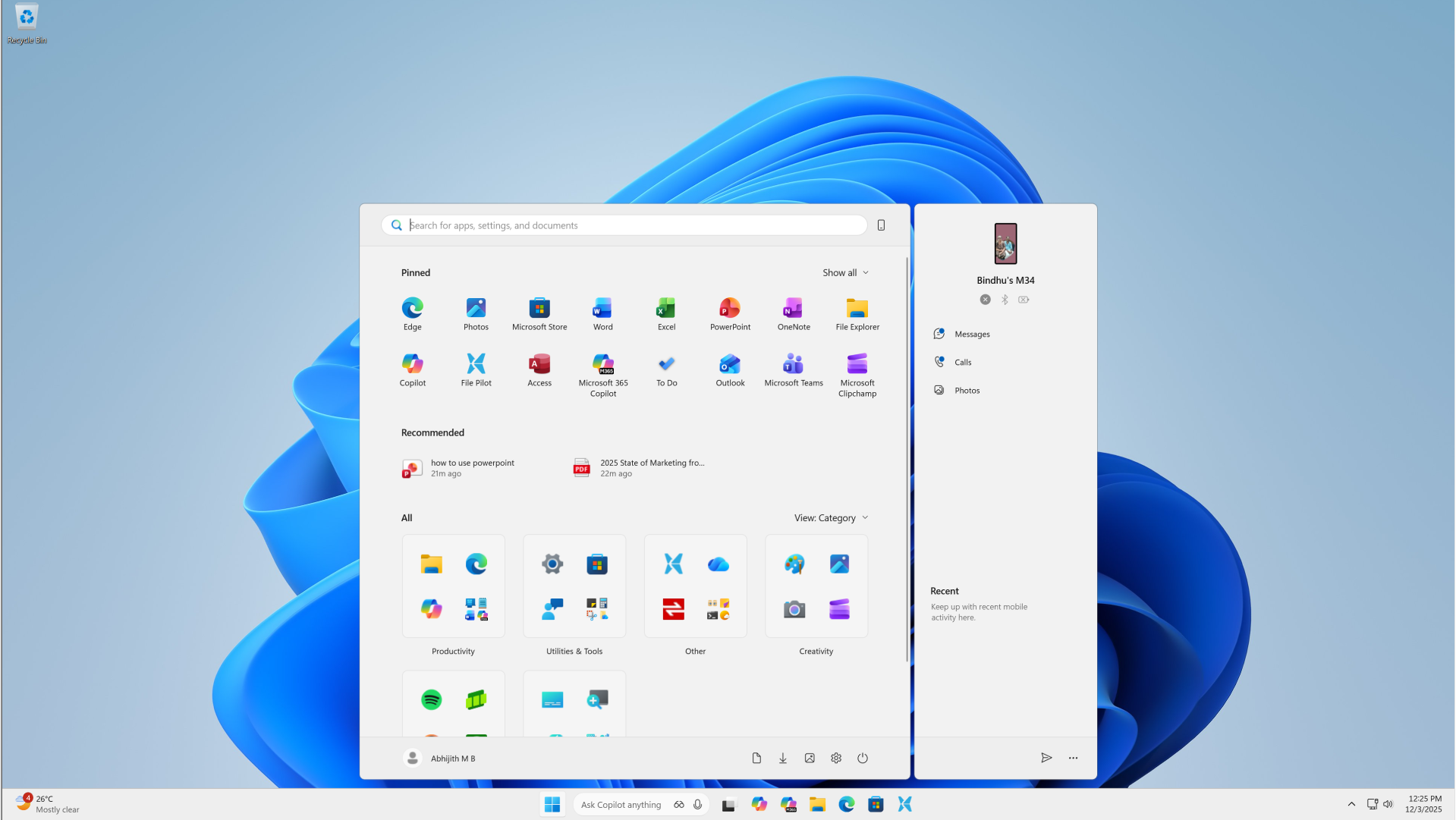Viewport: 1456px width, 820px height.
Task: Click the power button in the Start menu
Action: 863,758
